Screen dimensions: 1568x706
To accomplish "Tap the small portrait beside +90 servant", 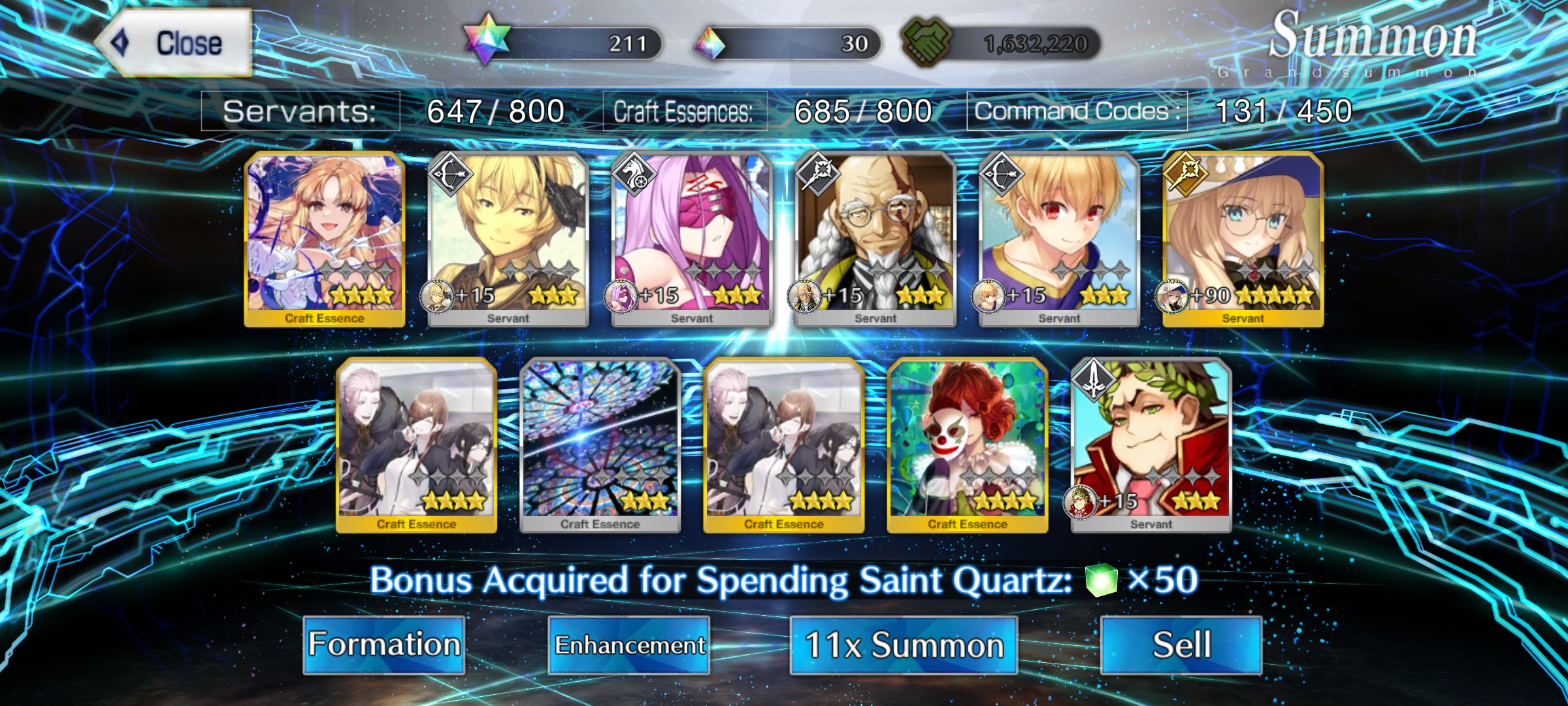I will [x=1172, y=297].
